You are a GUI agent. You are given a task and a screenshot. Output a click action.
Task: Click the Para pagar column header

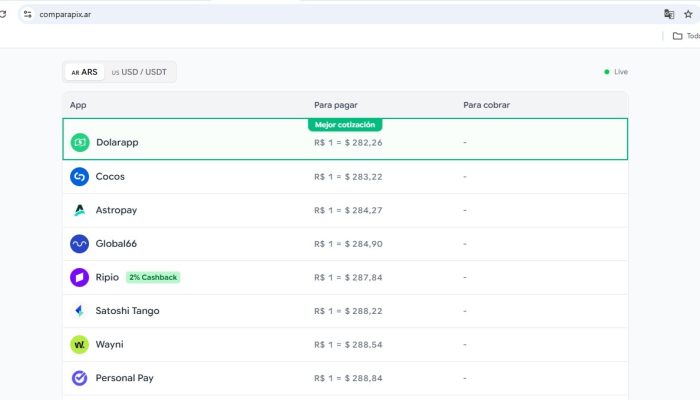pos(336,105)
